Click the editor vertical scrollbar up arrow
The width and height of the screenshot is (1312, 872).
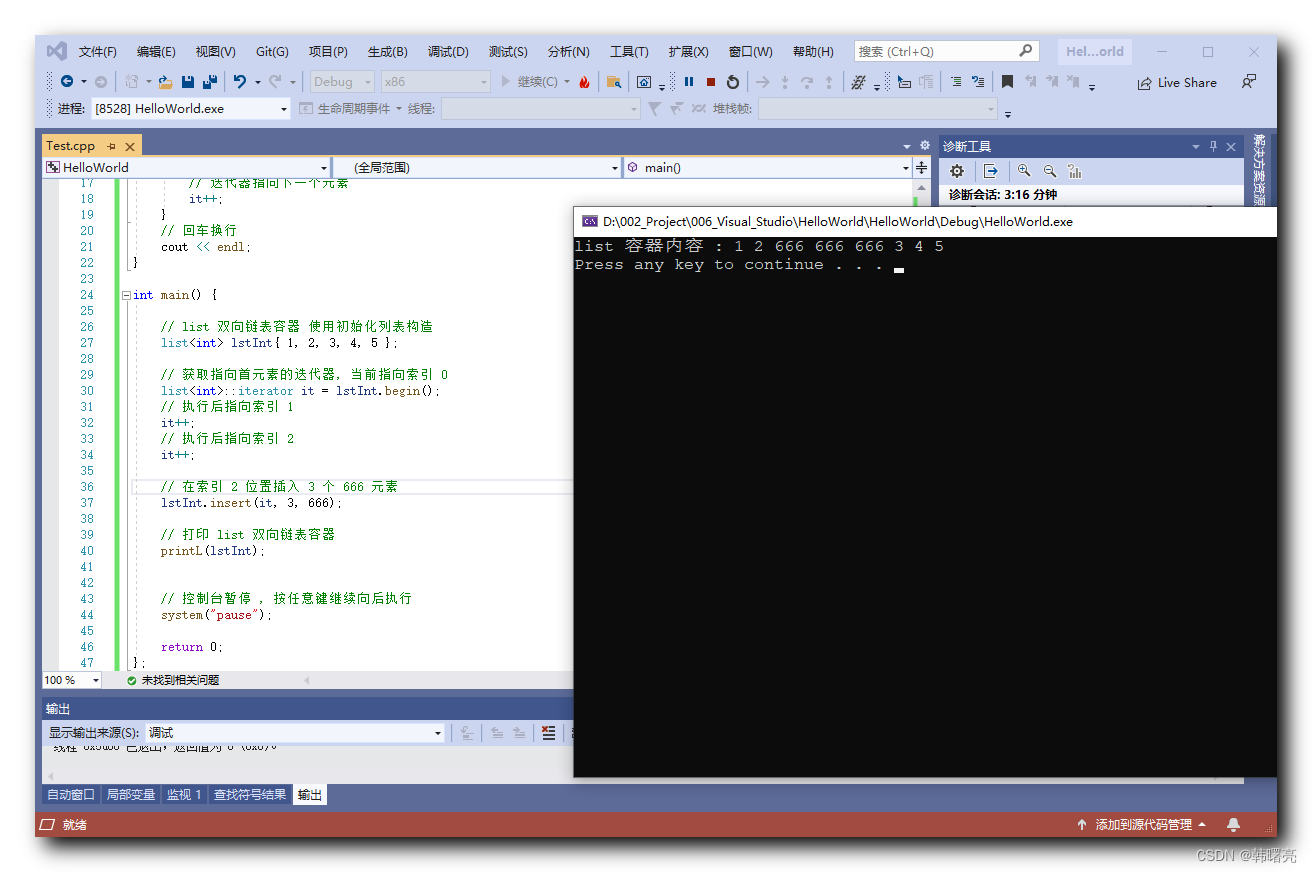[x=921, y=186]
